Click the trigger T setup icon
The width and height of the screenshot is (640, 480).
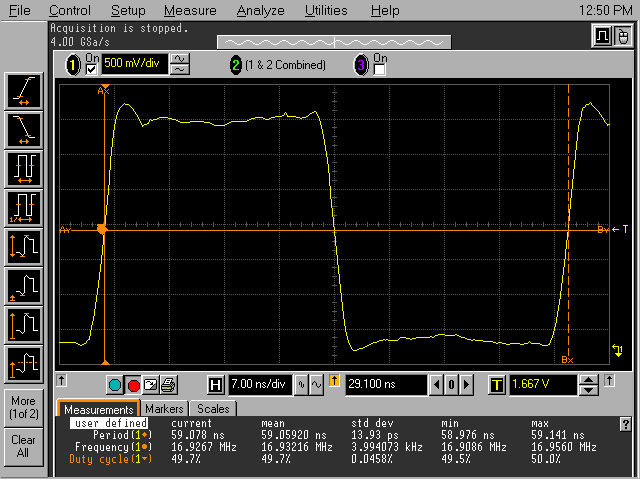pyautogui.click(x=497, y=385)
